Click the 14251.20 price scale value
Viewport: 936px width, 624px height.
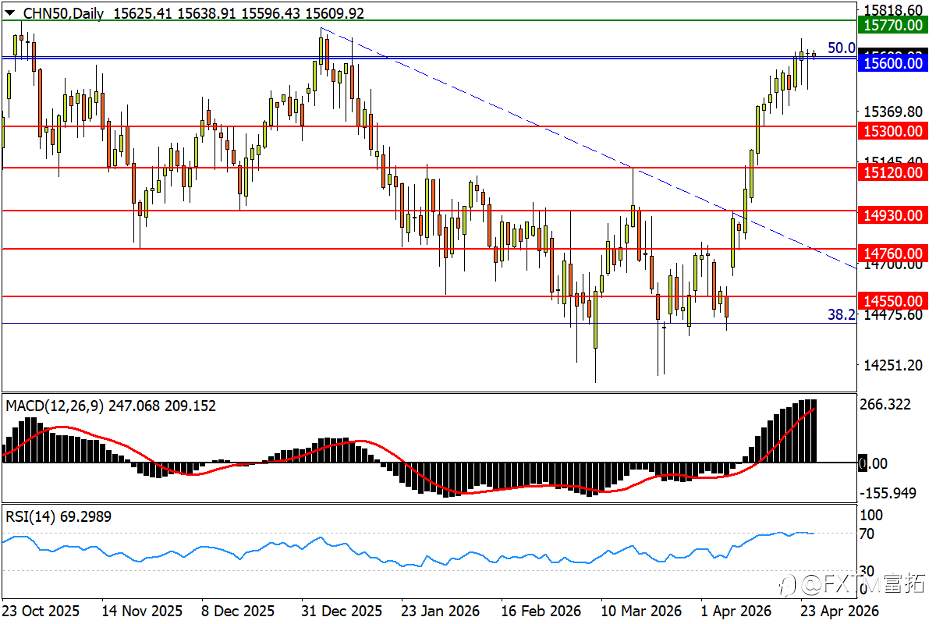pos(893,365)
